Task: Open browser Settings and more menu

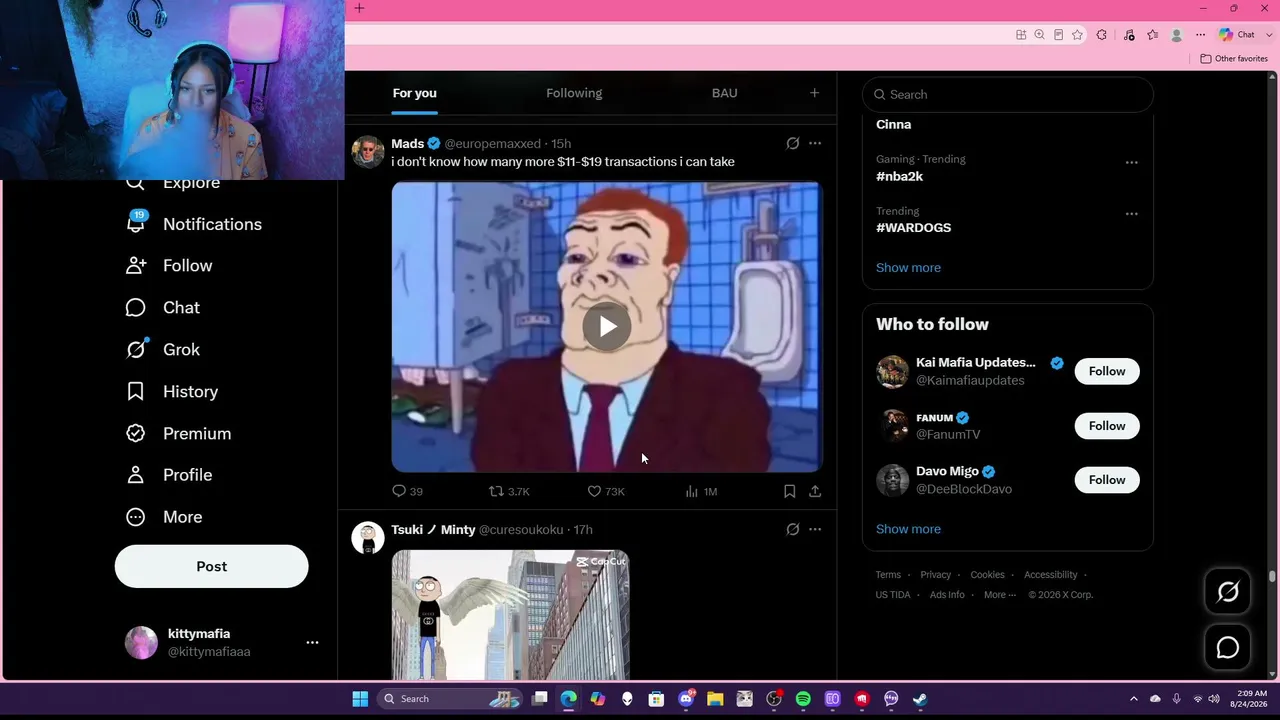Action: [1201, 35]
